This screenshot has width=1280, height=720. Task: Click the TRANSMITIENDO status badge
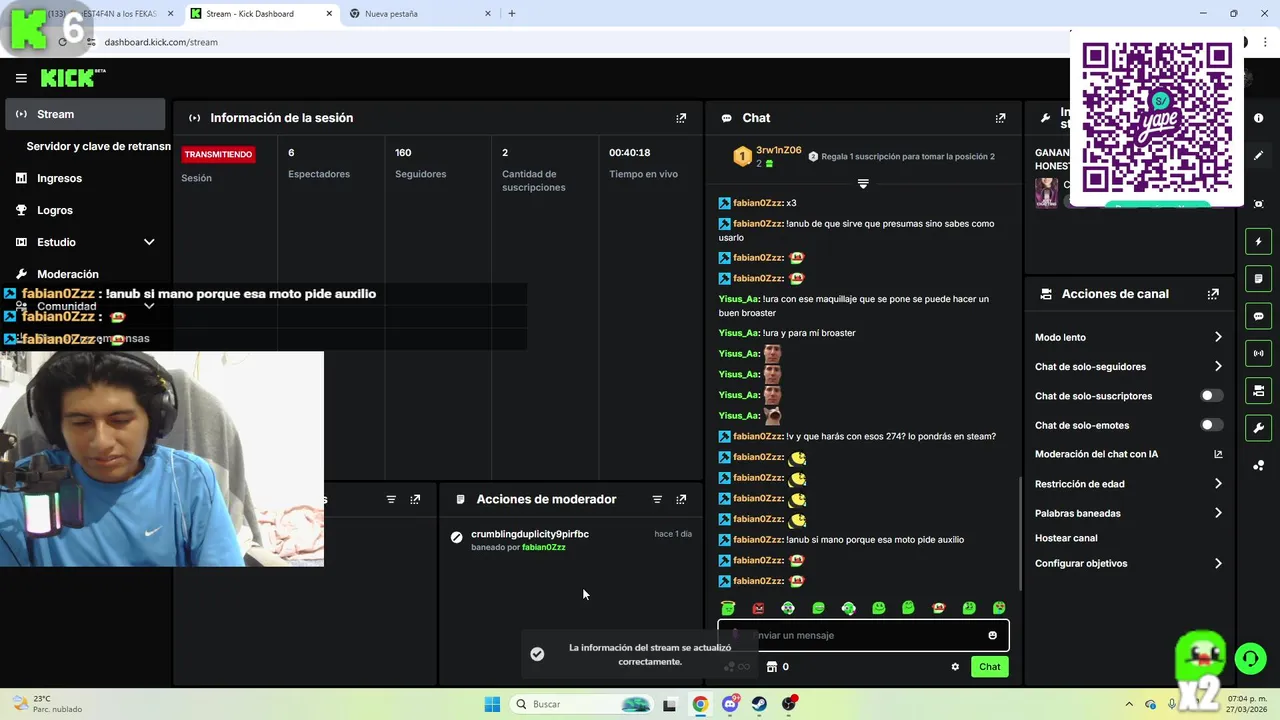click(218, 155)
